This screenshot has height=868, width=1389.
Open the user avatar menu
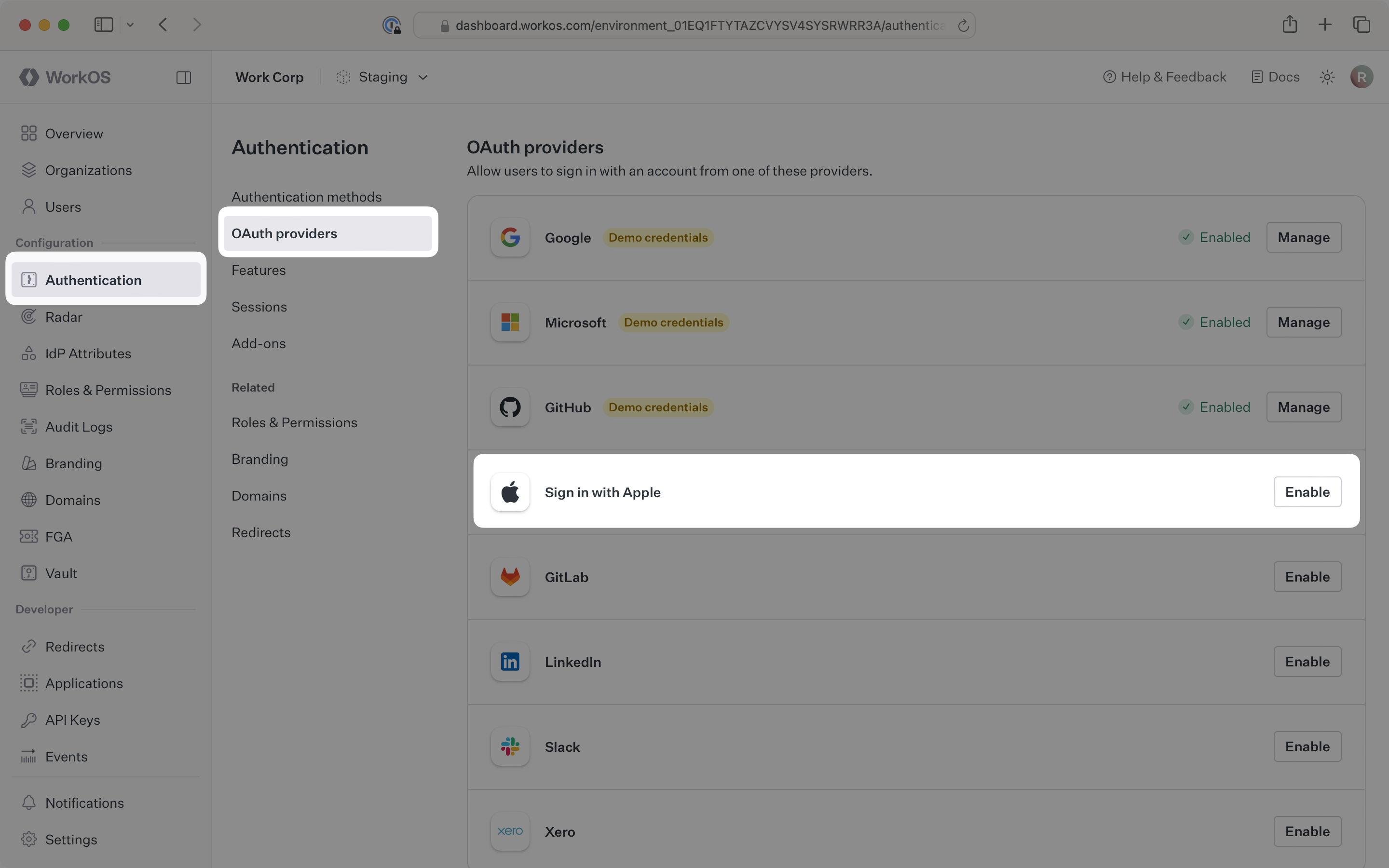(x=1361, y=77)
